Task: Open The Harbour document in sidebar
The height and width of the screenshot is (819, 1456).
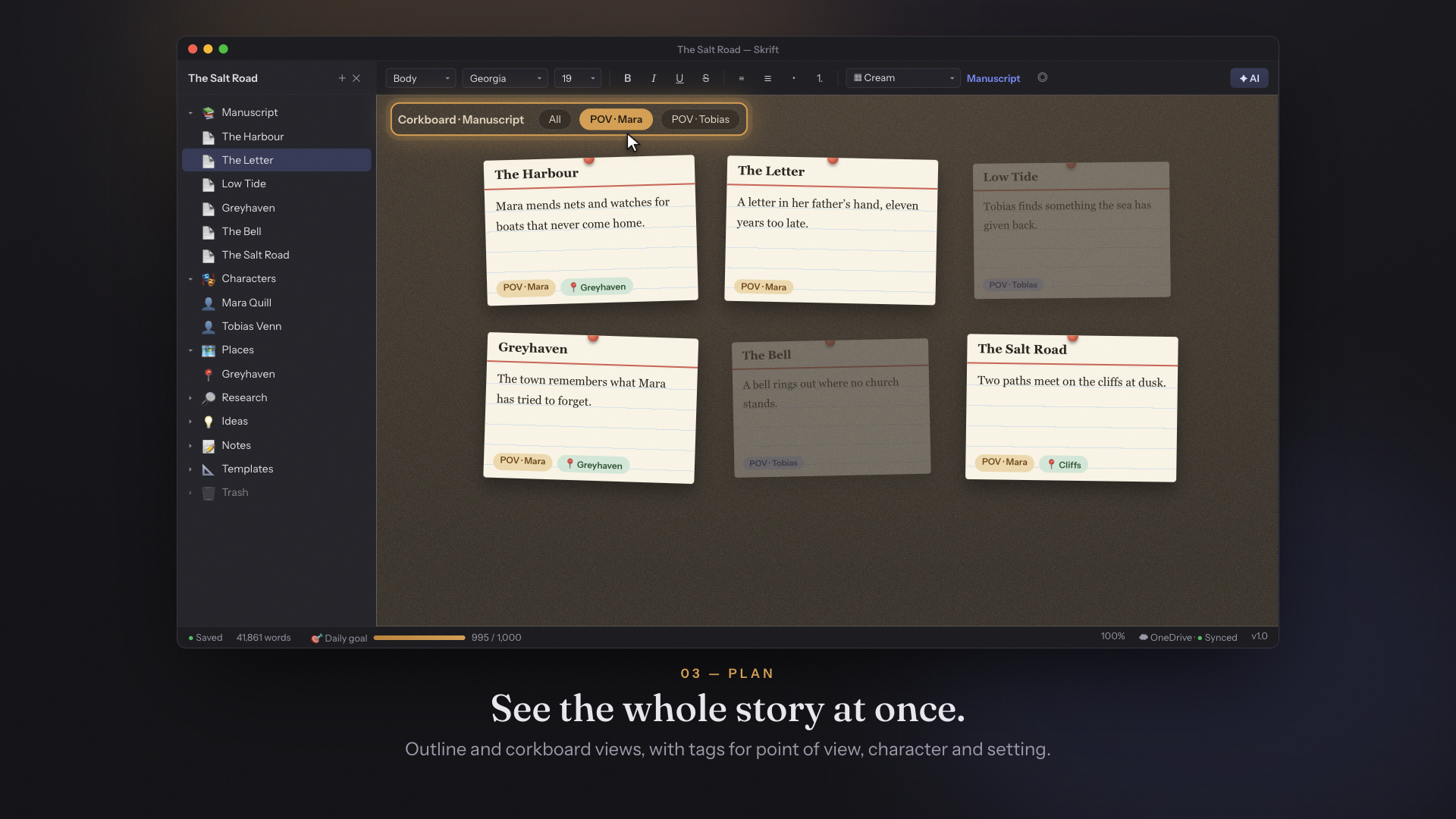Action: [x=277, y=136]
